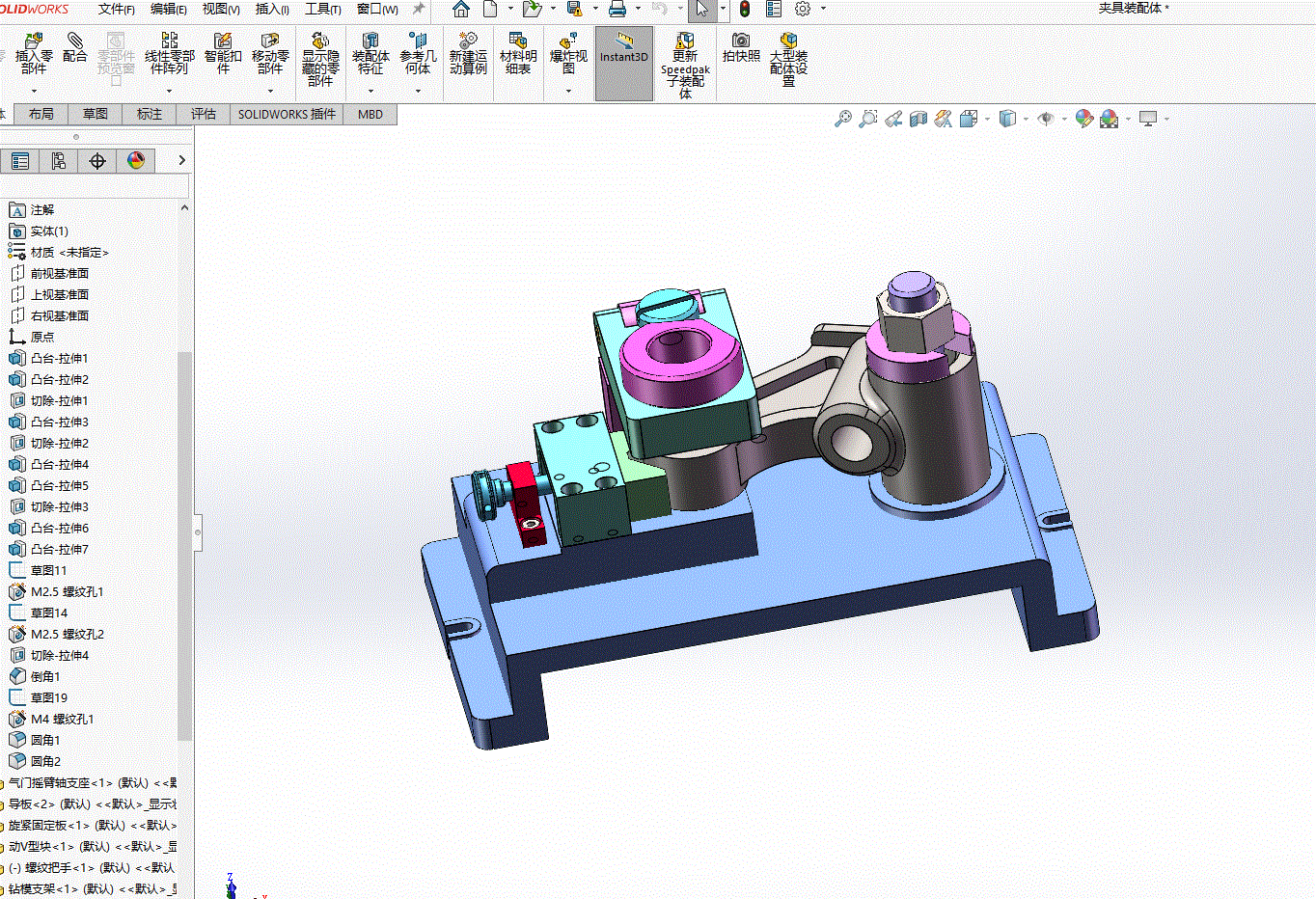Click the Edit Appearance color sphere icon
This screenshot has width=1316, height=899.
point(1084,119)
